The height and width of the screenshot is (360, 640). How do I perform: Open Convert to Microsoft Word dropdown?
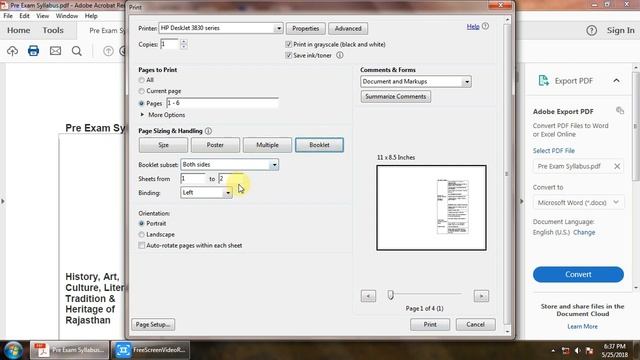(x=616, y=202)
